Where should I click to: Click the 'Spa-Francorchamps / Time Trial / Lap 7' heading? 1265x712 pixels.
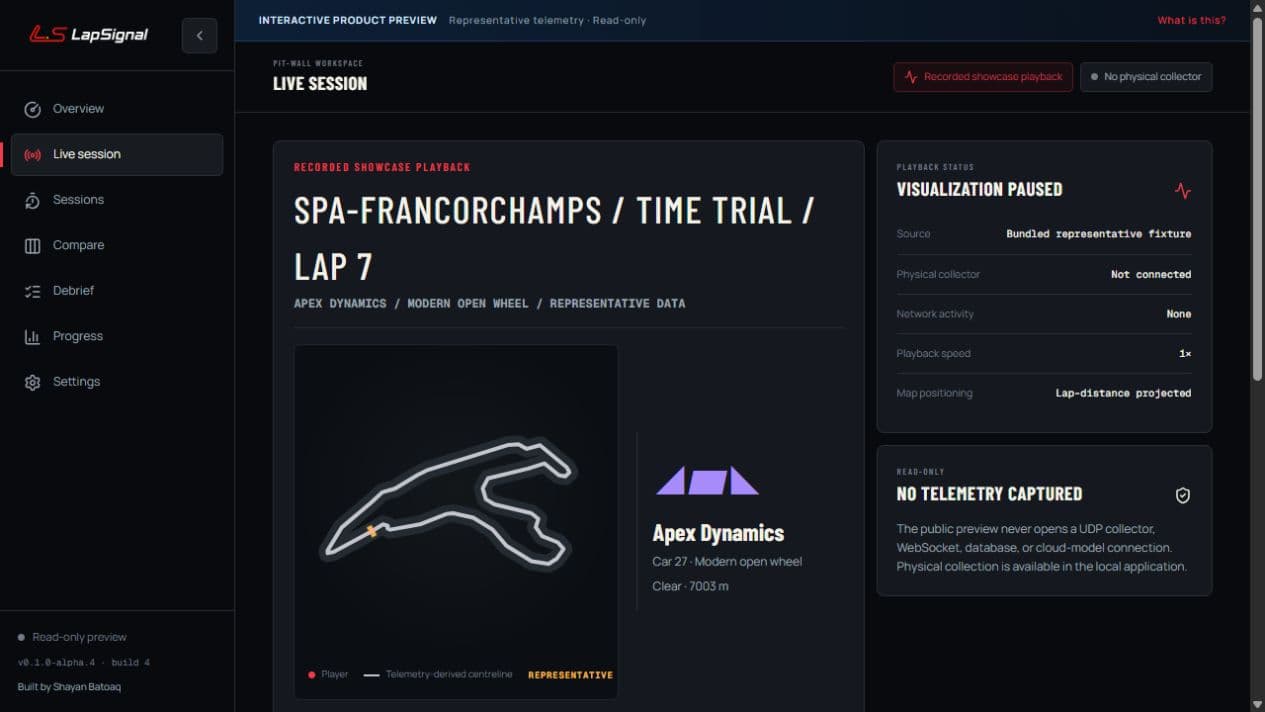pyautogui.click(x=554, y=239)
